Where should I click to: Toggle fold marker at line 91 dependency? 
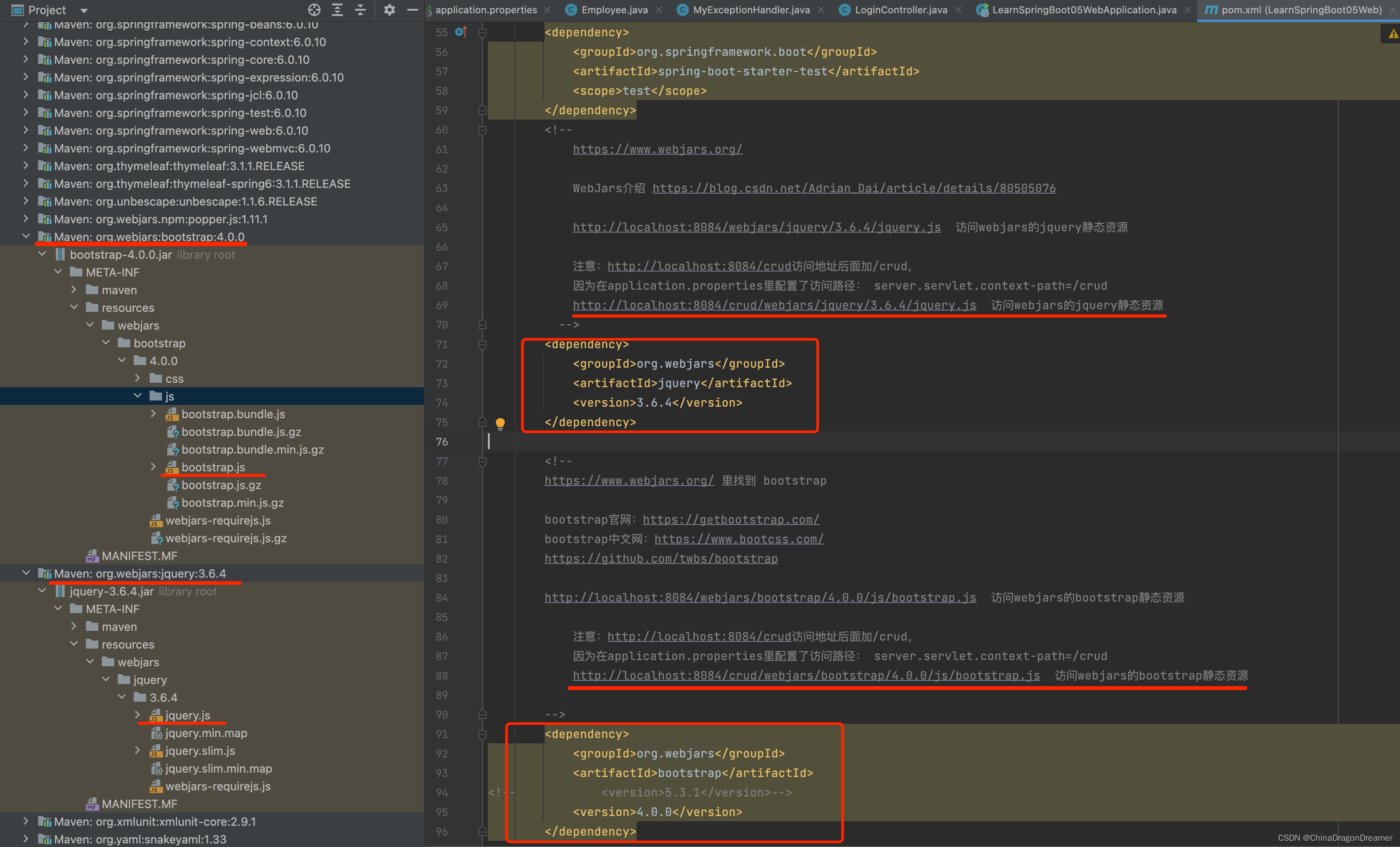click(x=483, y=734)
